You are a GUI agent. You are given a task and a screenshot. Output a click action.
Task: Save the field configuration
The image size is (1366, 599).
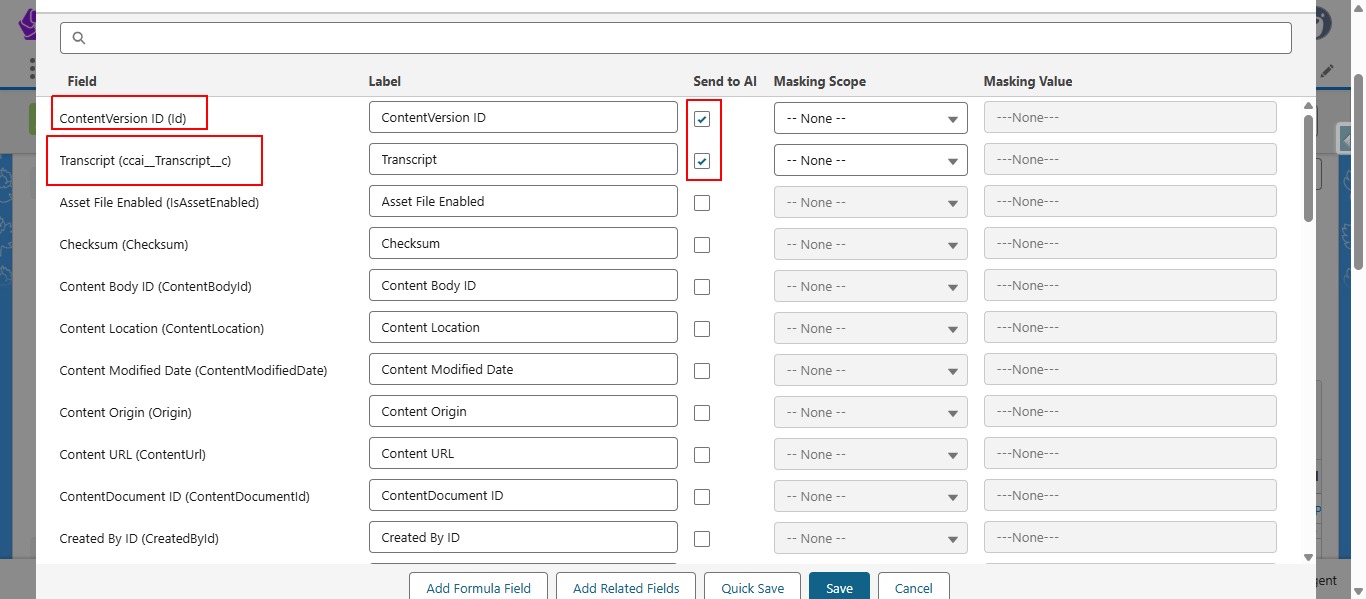839,588
